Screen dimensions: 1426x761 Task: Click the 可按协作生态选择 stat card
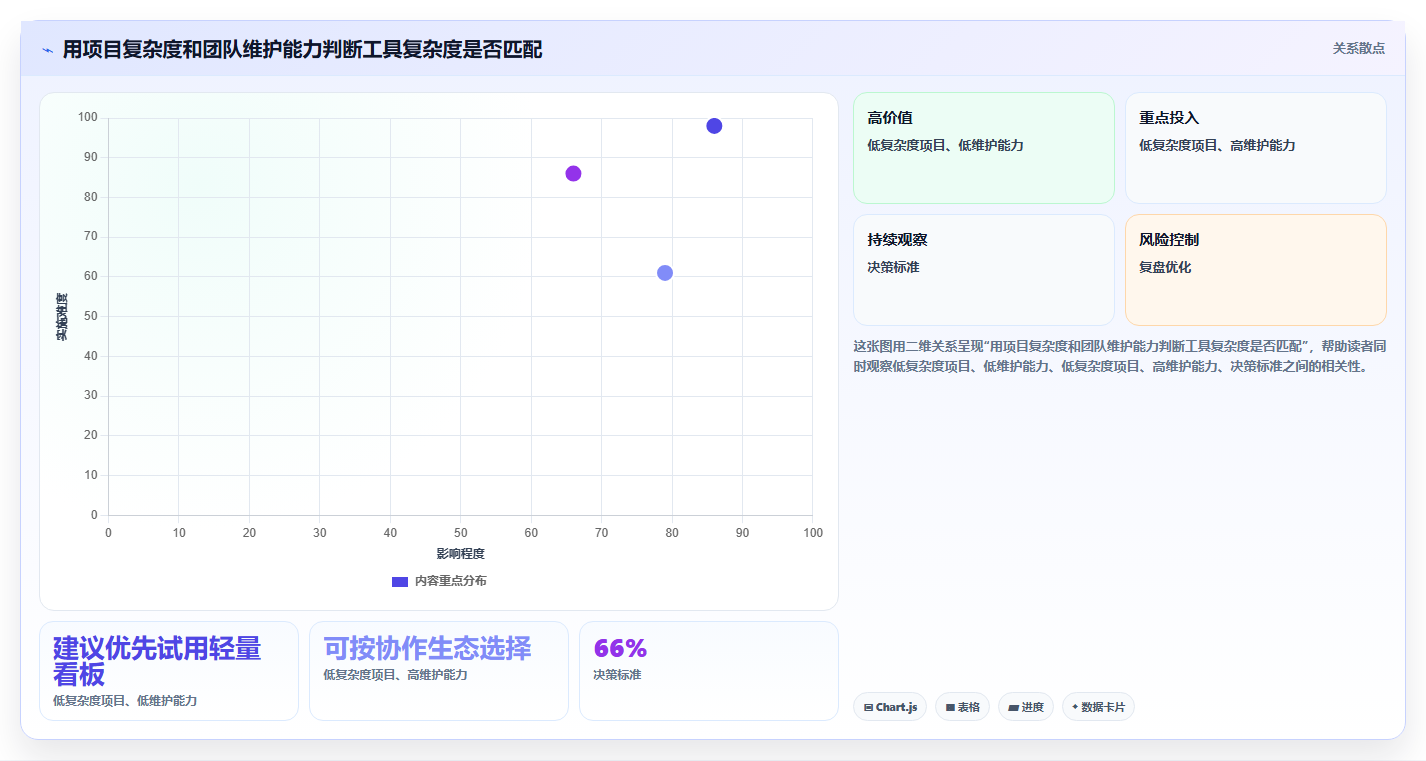pyautogui.click(x=439, y=671)
